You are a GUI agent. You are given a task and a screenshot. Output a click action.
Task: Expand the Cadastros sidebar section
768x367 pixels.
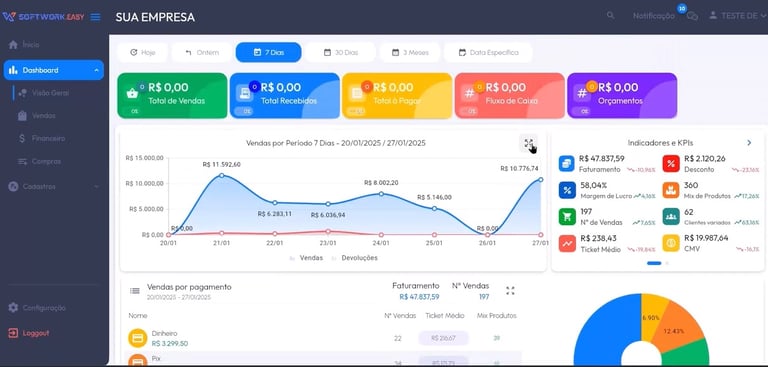[54, 187]
